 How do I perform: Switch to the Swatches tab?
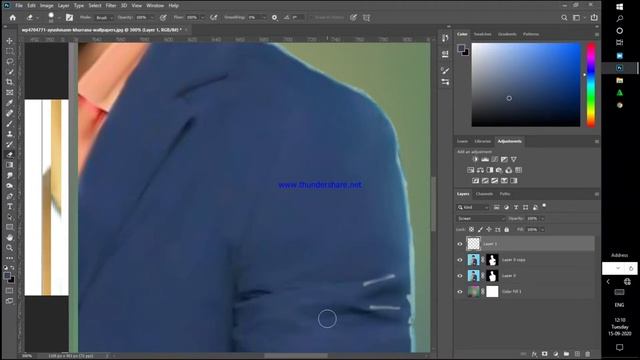482,34
